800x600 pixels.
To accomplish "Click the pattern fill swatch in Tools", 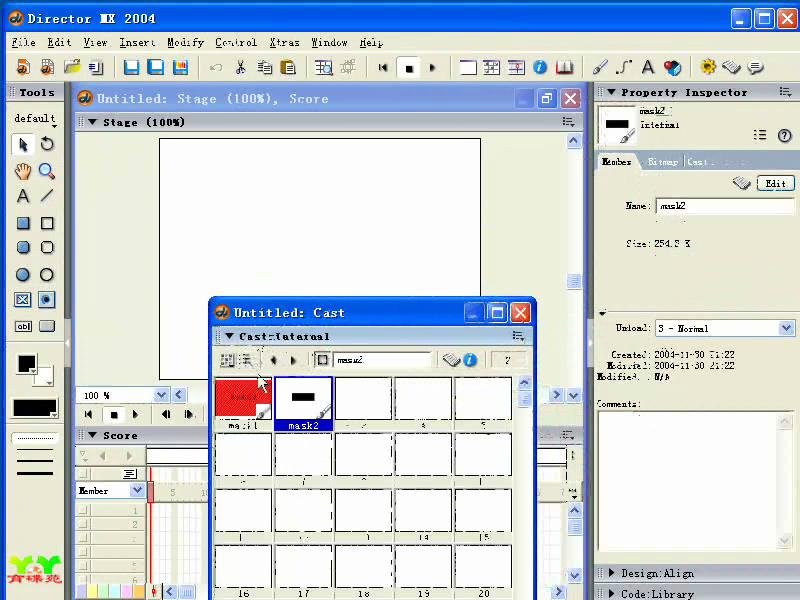I will coord(35,408).
